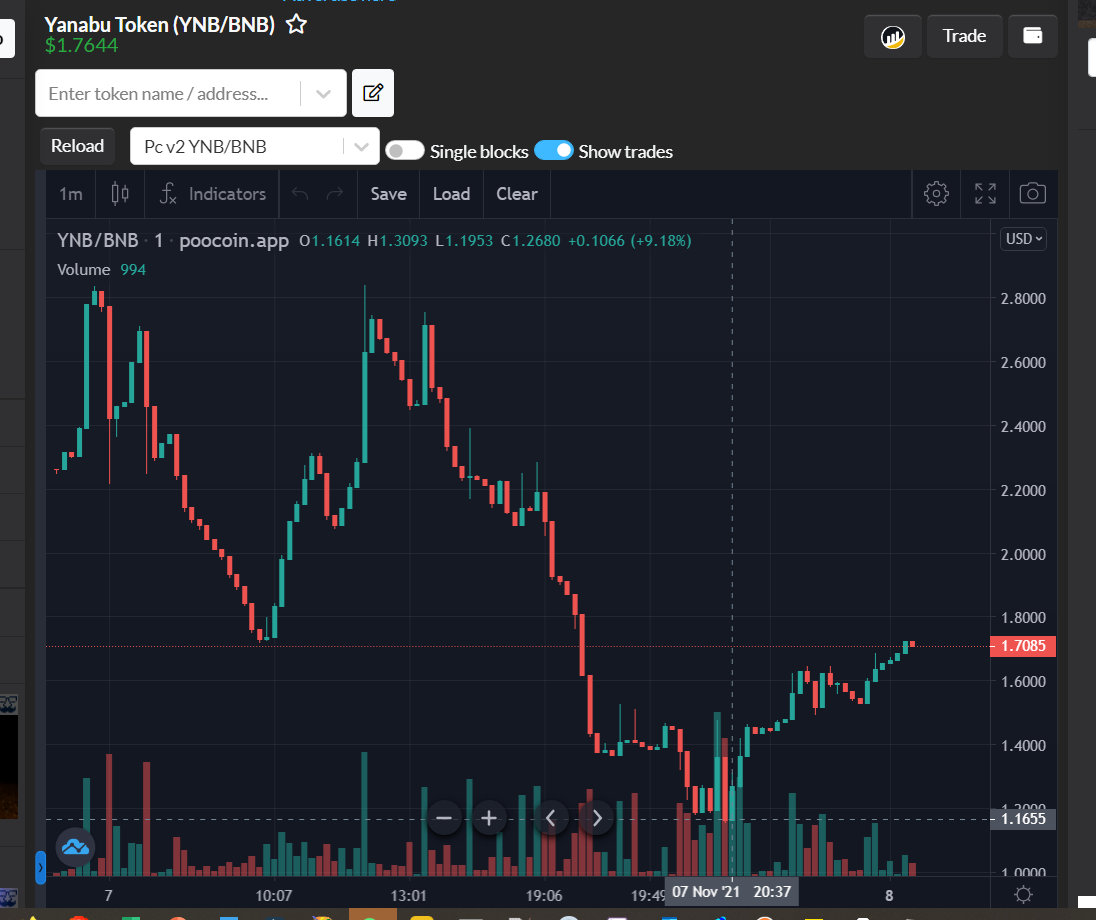The image size is (1096, 920).
Task: Click the $1.7644 token price
Action: point(81,45)
